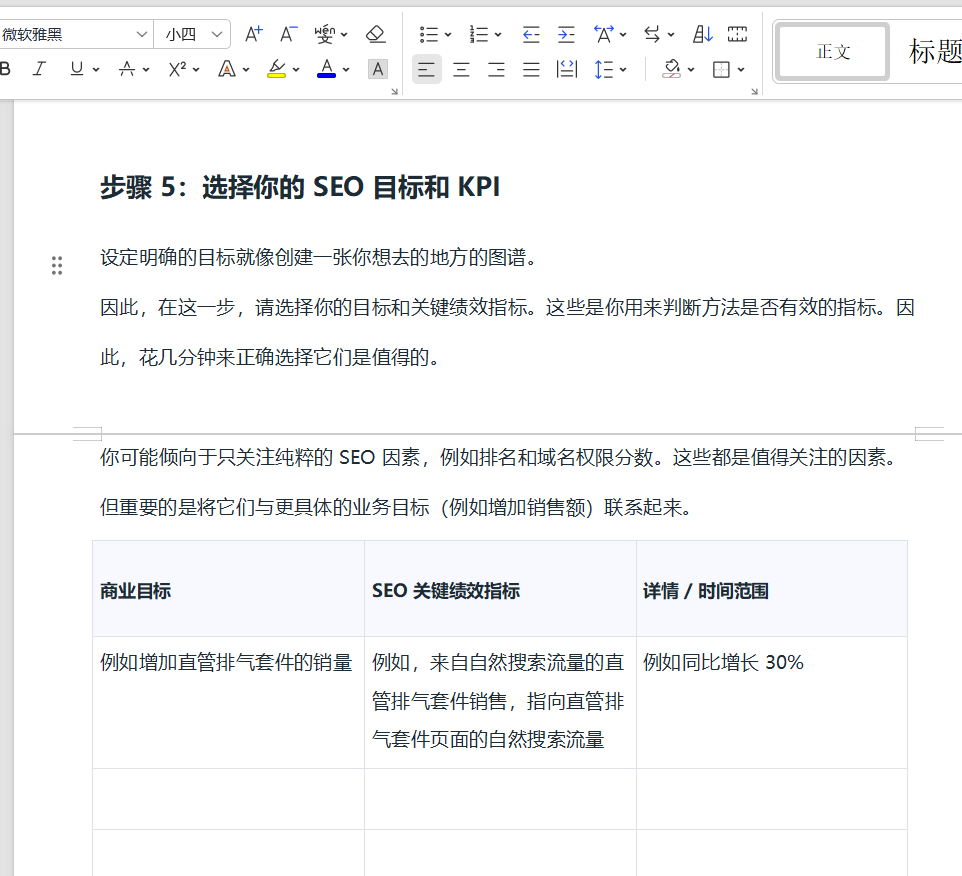This screenshot has width=962, height=876.
Task: Increase font size with A+ icon
Action: click(x=254, y=35)
